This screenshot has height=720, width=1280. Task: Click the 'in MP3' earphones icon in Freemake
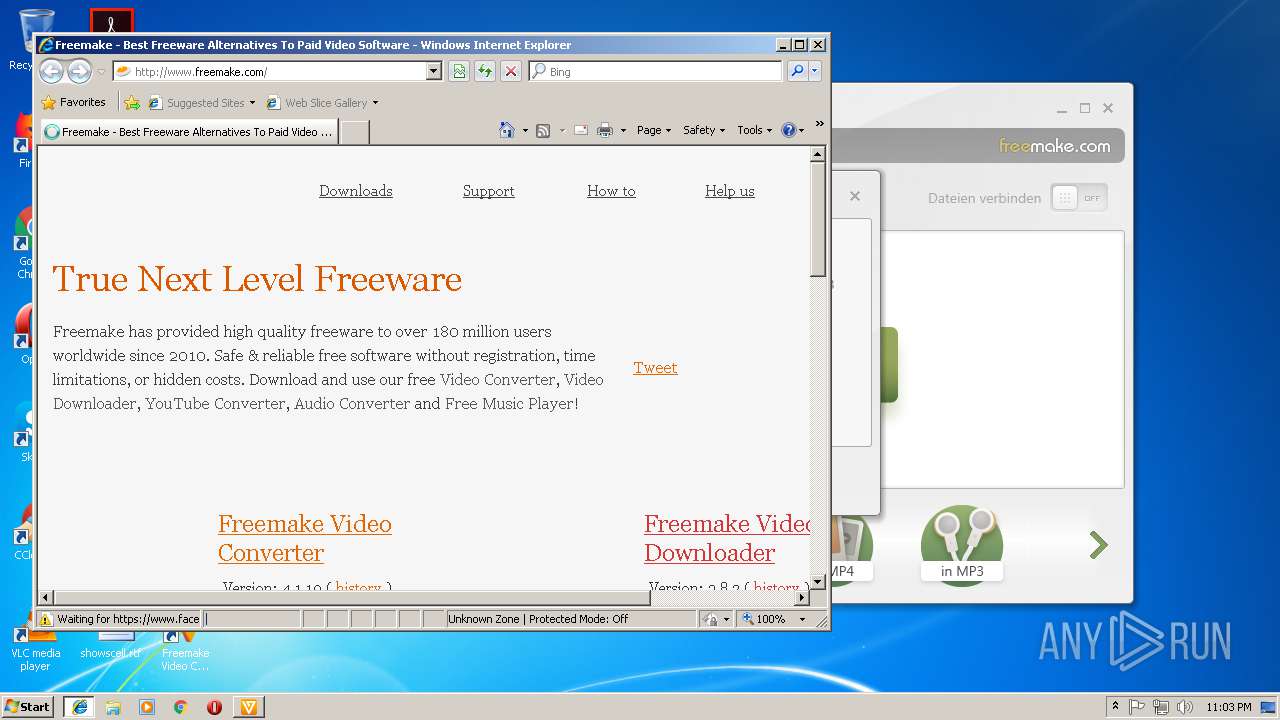point(961,545)
